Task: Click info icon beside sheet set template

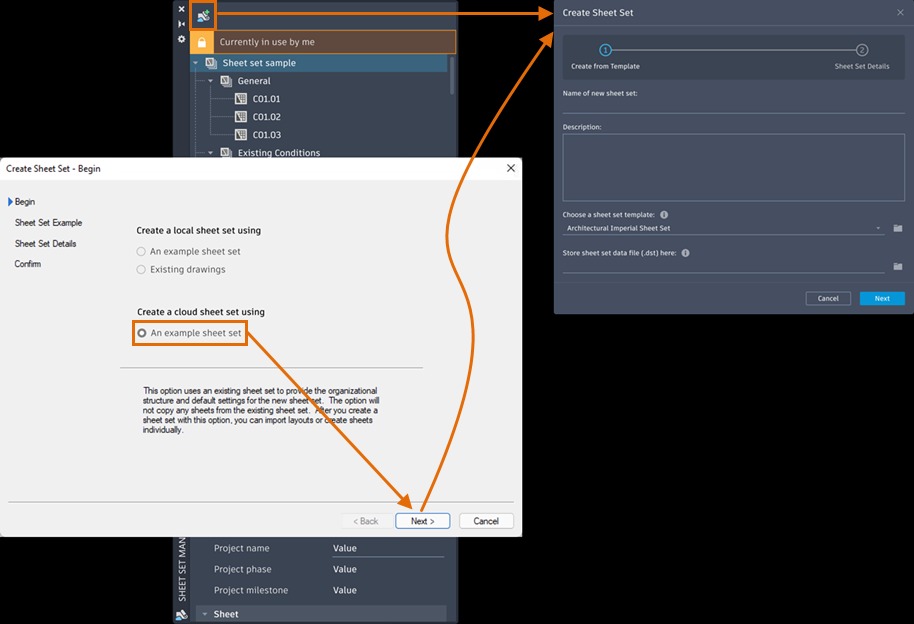Action: coord(664,215)
